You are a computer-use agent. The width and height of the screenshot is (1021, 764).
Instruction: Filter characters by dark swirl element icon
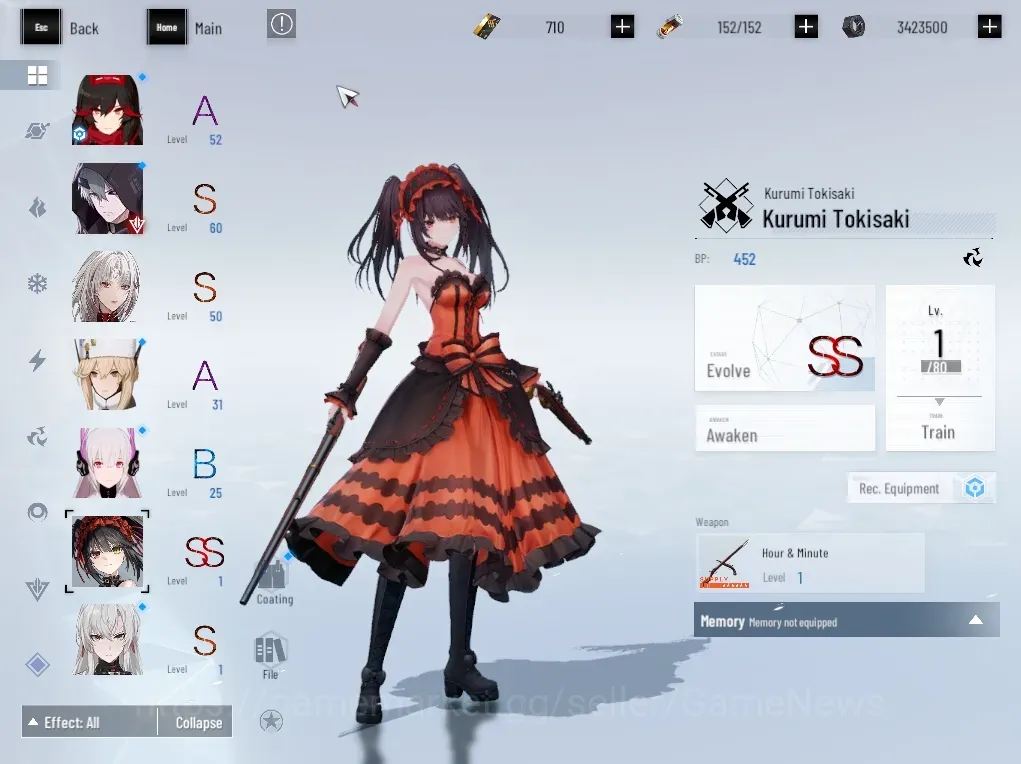(37, 436)
